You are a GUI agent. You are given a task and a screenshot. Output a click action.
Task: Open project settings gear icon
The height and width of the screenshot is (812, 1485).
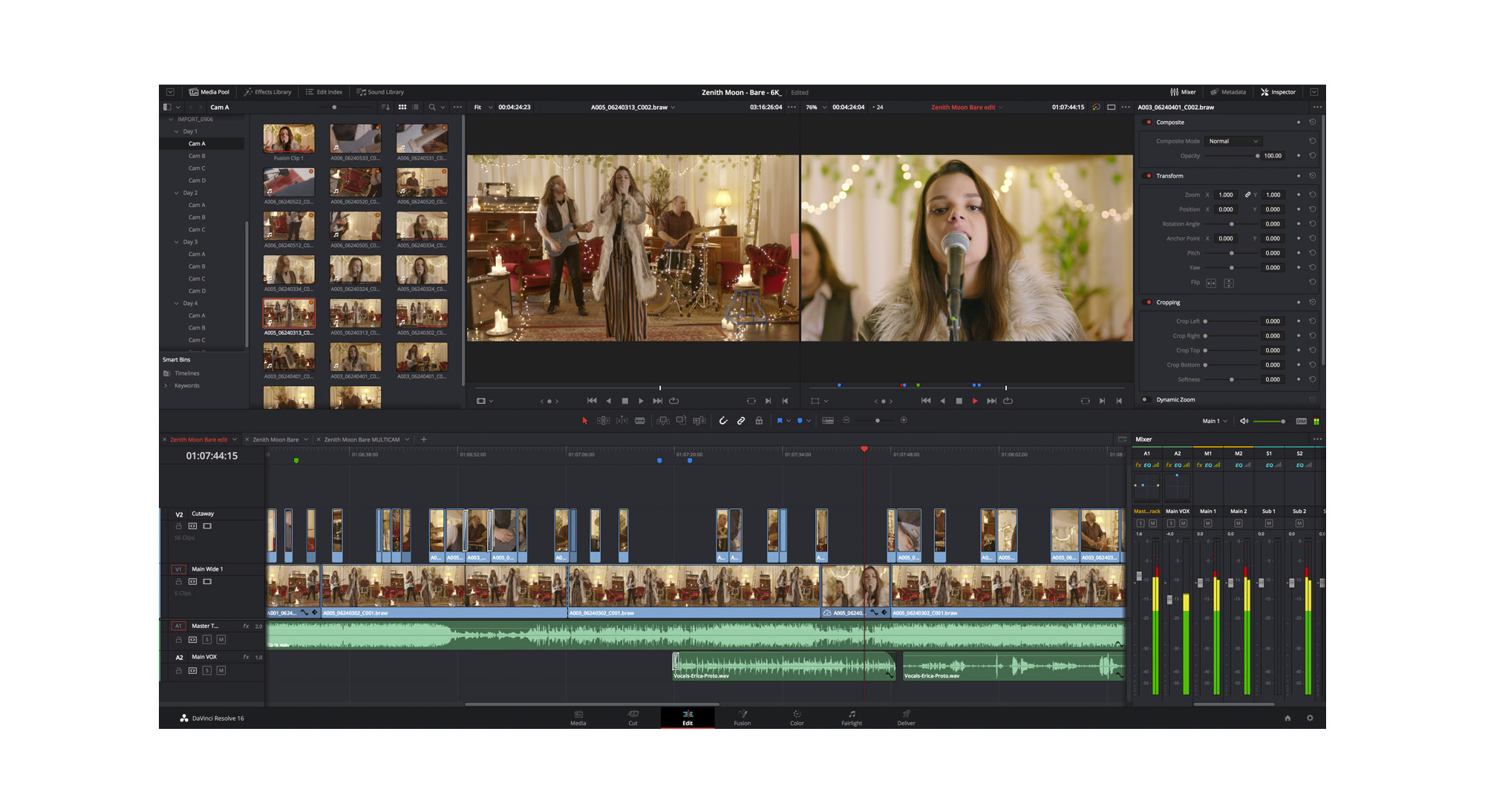point(1310,718)
